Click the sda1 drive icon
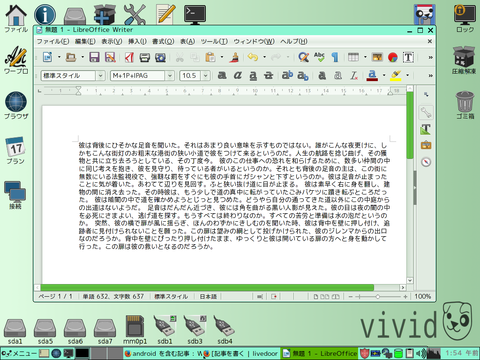The width and height of the screenshot is (480, 360). [15, 331]
